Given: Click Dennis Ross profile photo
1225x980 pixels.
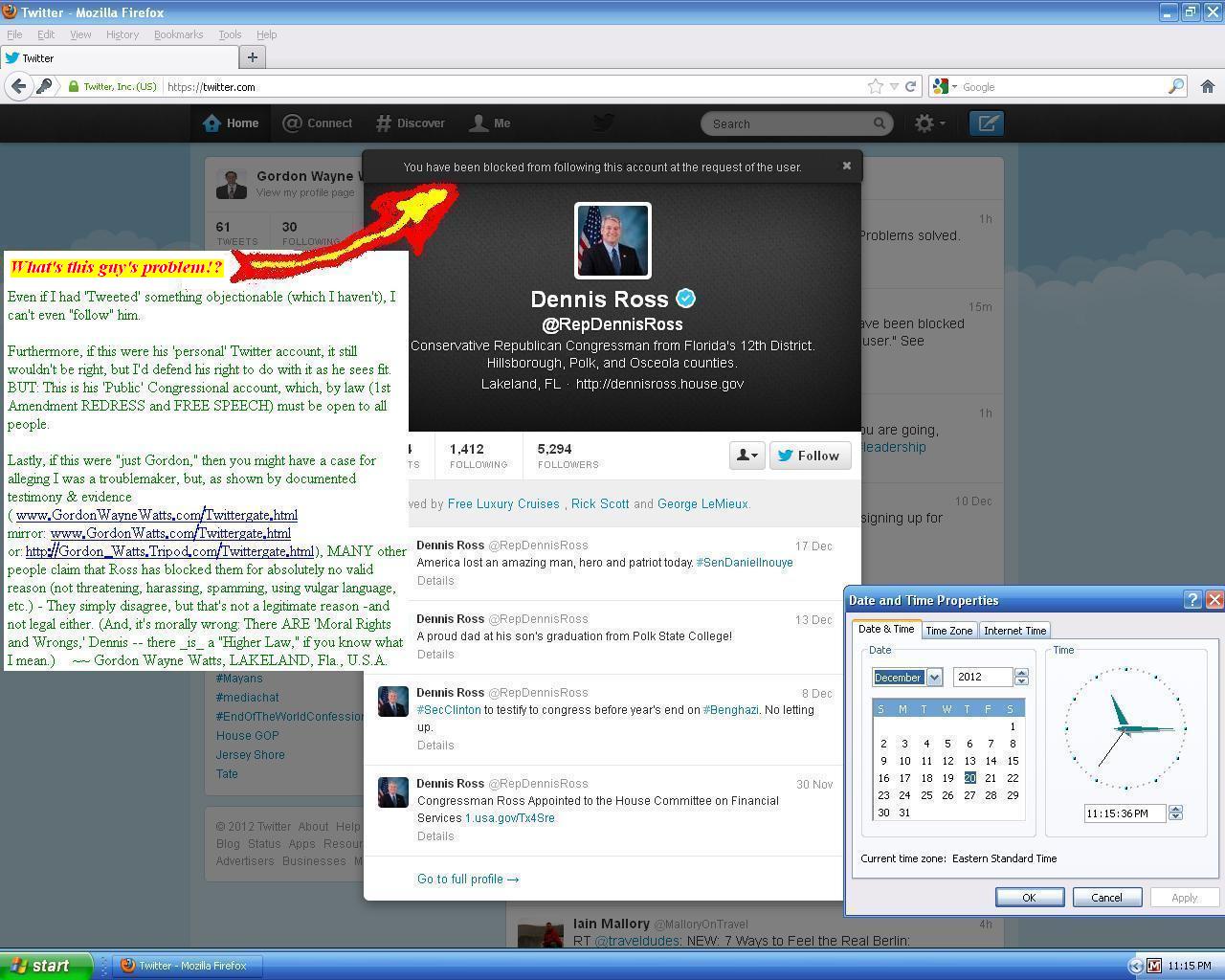Looking at the screenshot, I should point(612,240).
